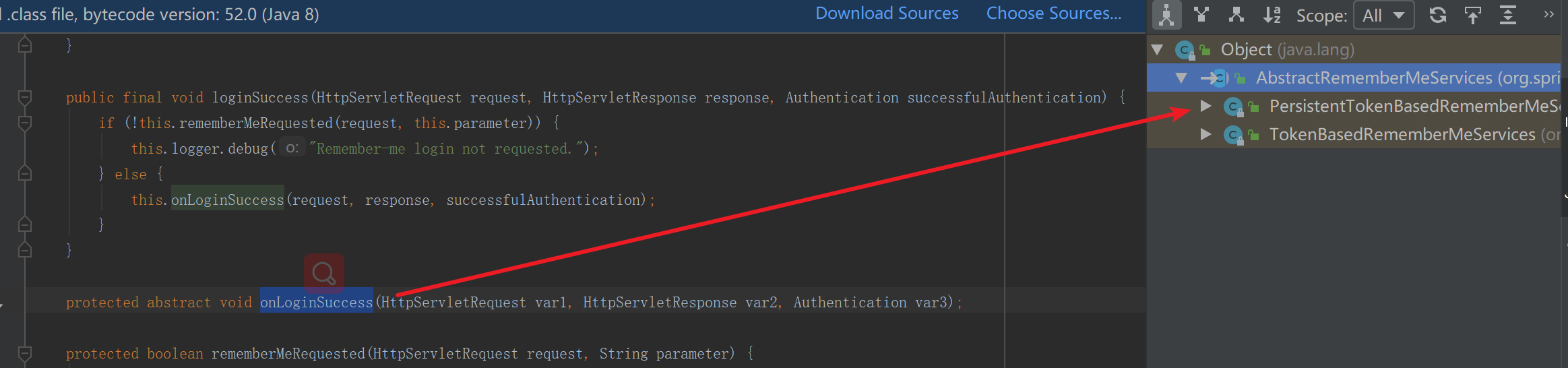Expand the PersistentTokenBasedRememberMeServices node
Image resolution: width=1568 pixels, height=368 pixels.
point(1206,106)
